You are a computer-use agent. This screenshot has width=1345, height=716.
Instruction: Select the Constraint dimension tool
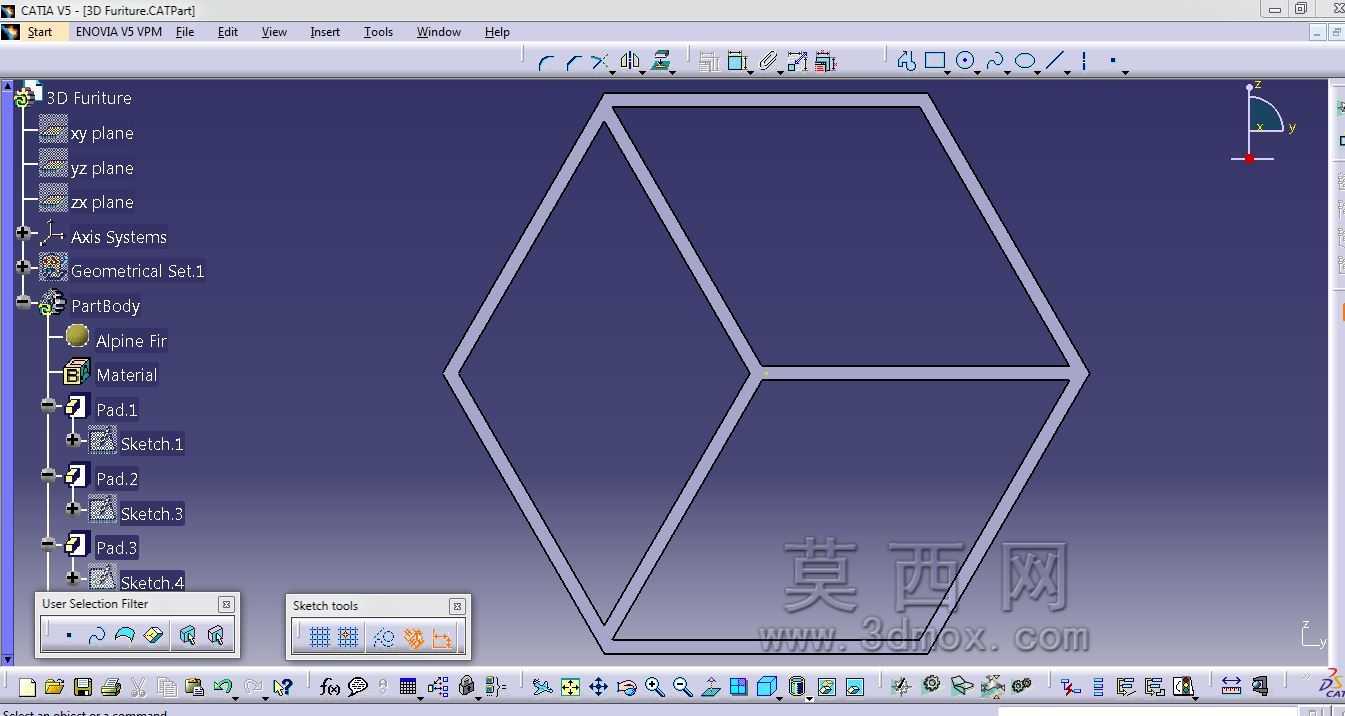(x=738, y=62)
